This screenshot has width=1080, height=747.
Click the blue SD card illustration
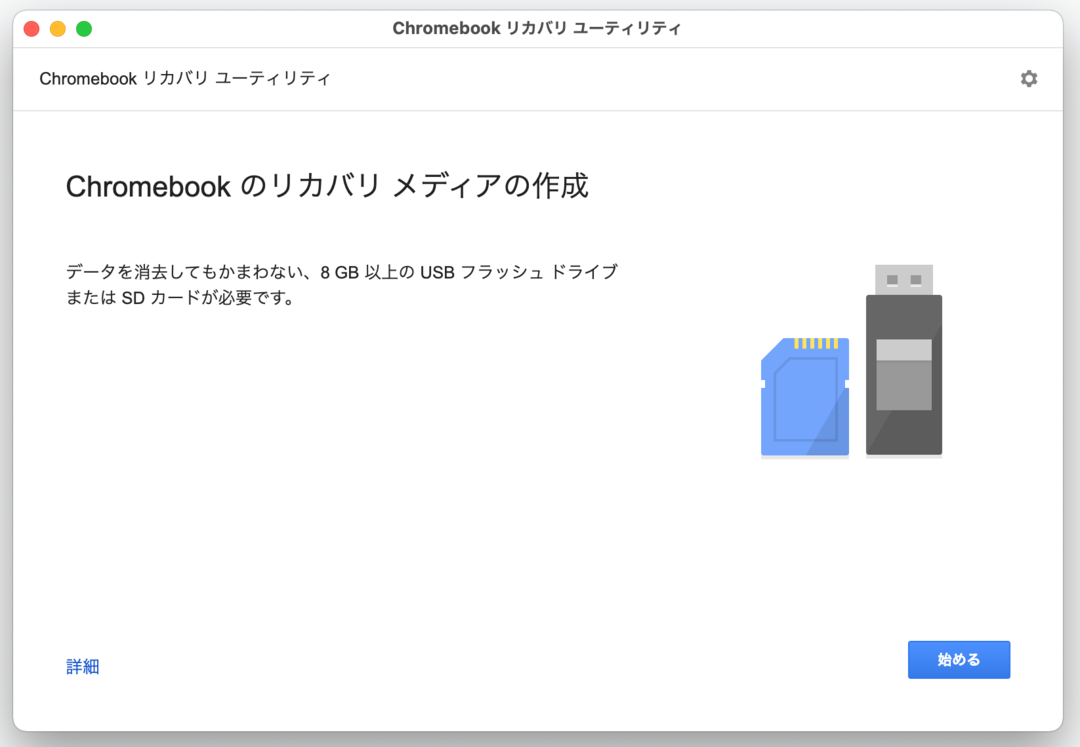[804, 397]
